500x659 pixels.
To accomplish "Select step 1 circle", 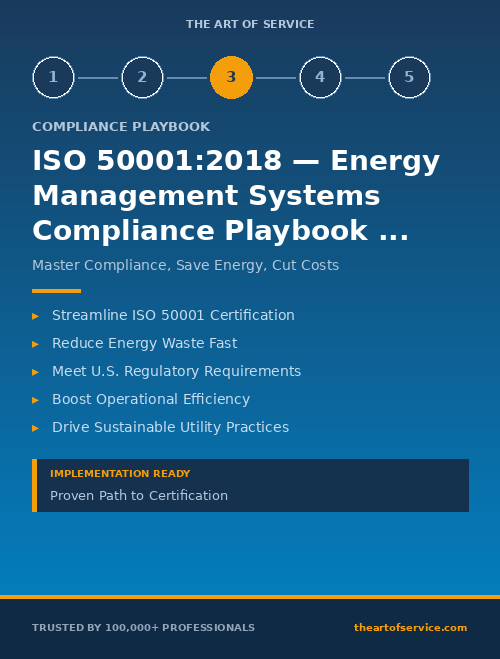I will point(53,77).
